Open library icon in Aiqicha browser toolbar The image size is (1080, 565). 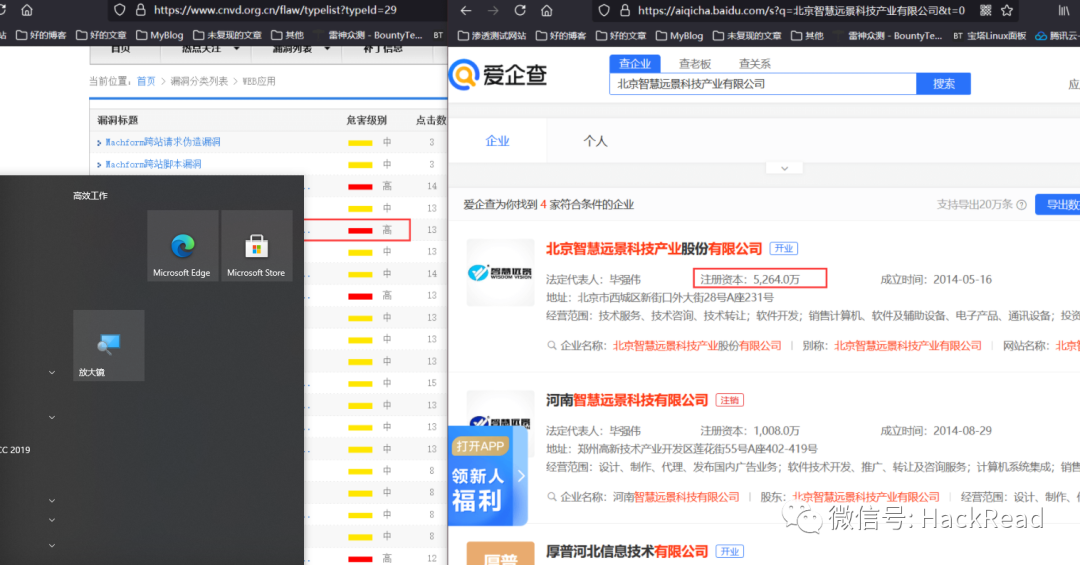pos(1064,10)
